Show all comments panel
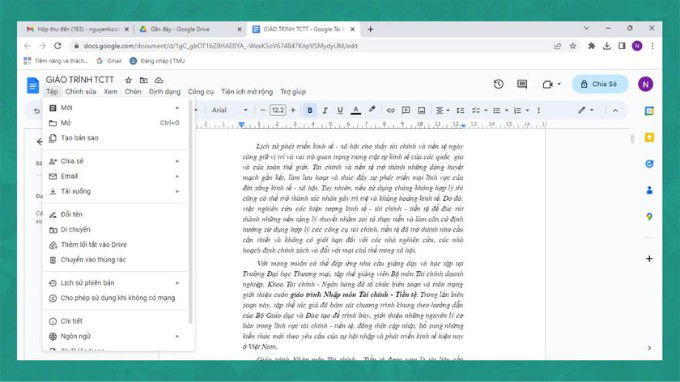Image resolution: width=680 pixels, height=382 pixels. tap(522, 84)
